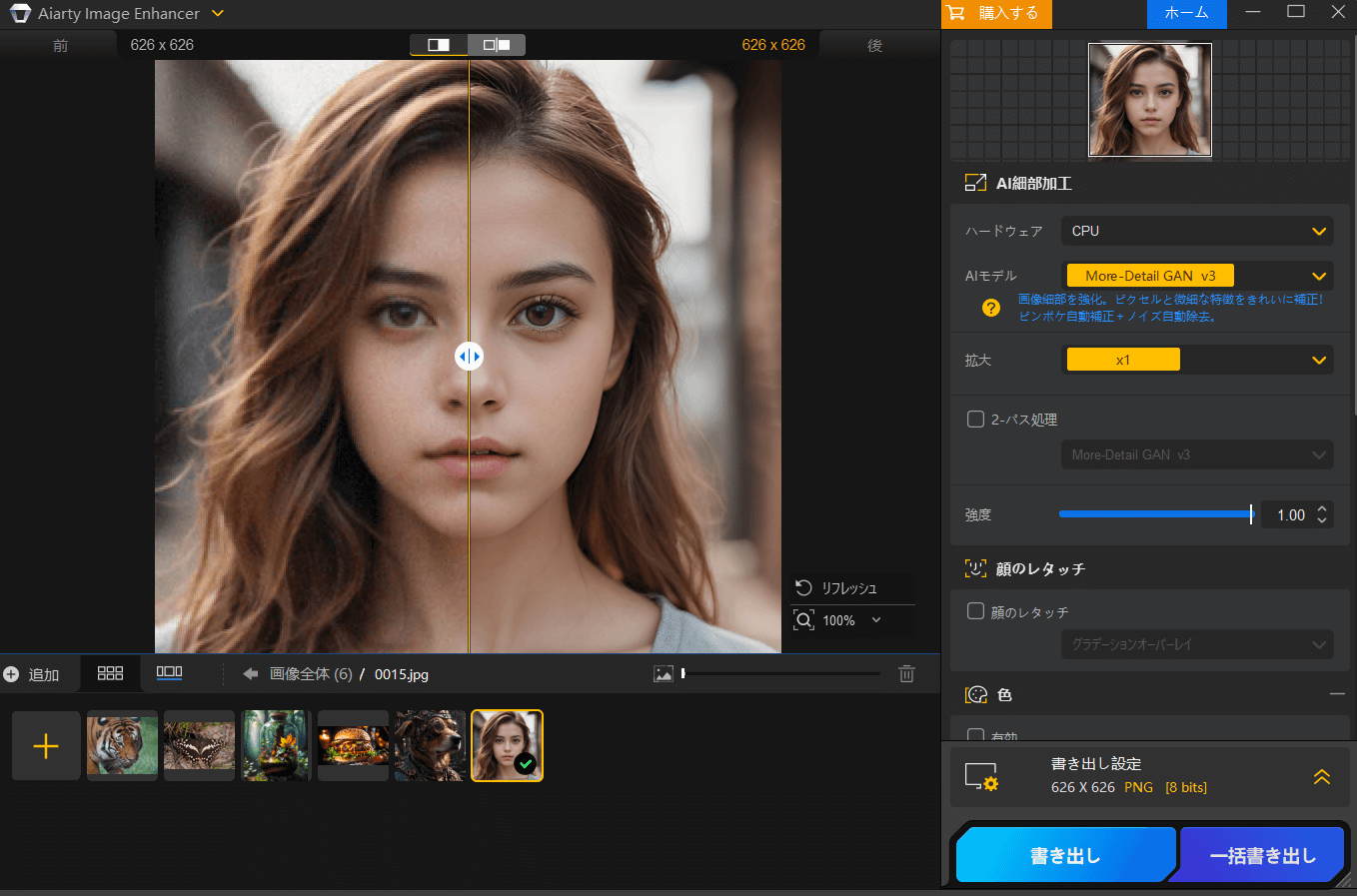1357x896 pixels.
Task: Expand the 書き出し設定 export settings panel
Action: click(x=1321, y=776)
